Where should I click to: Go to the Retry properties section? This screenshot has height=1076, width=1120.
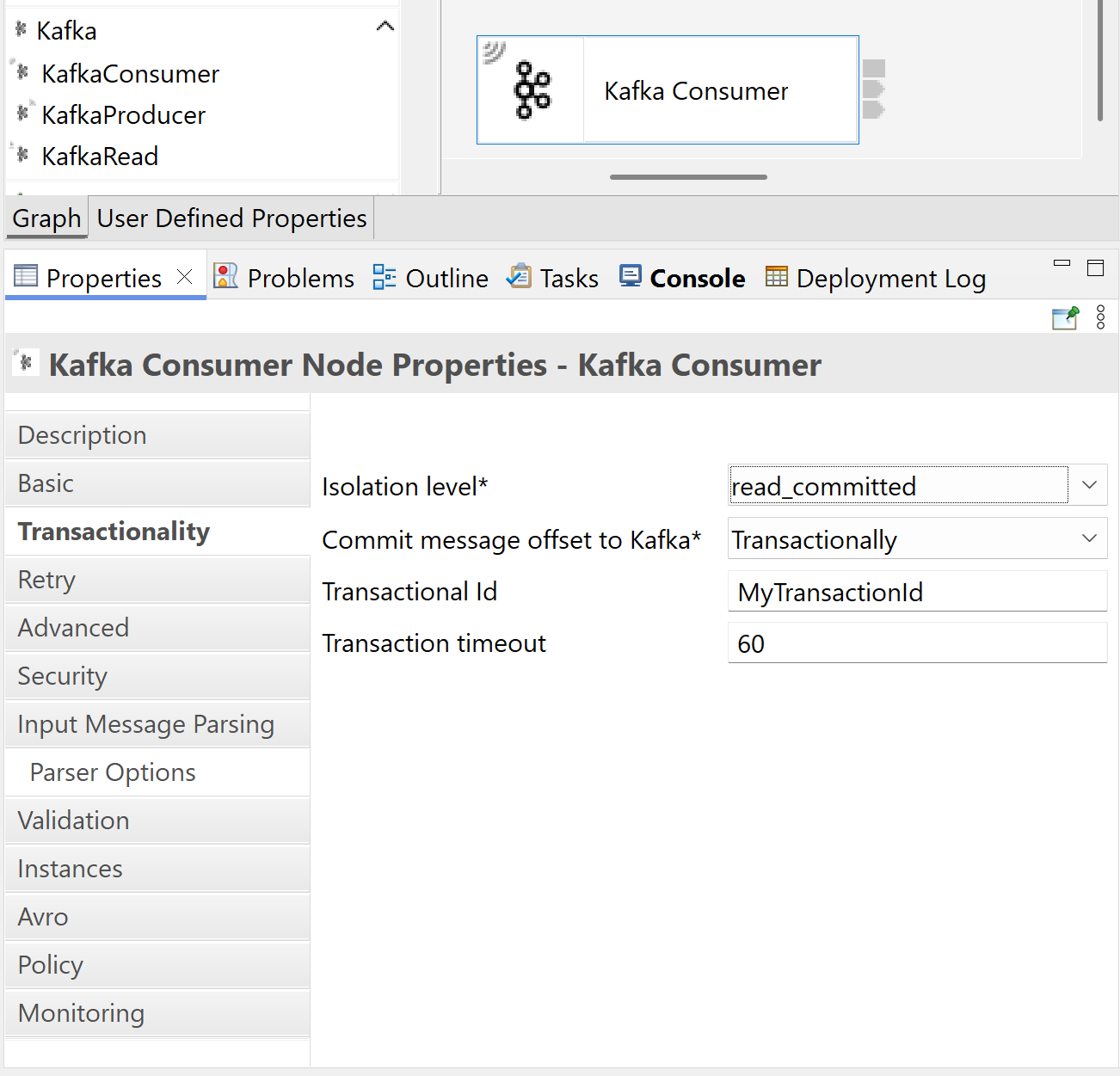coord(46,580)
